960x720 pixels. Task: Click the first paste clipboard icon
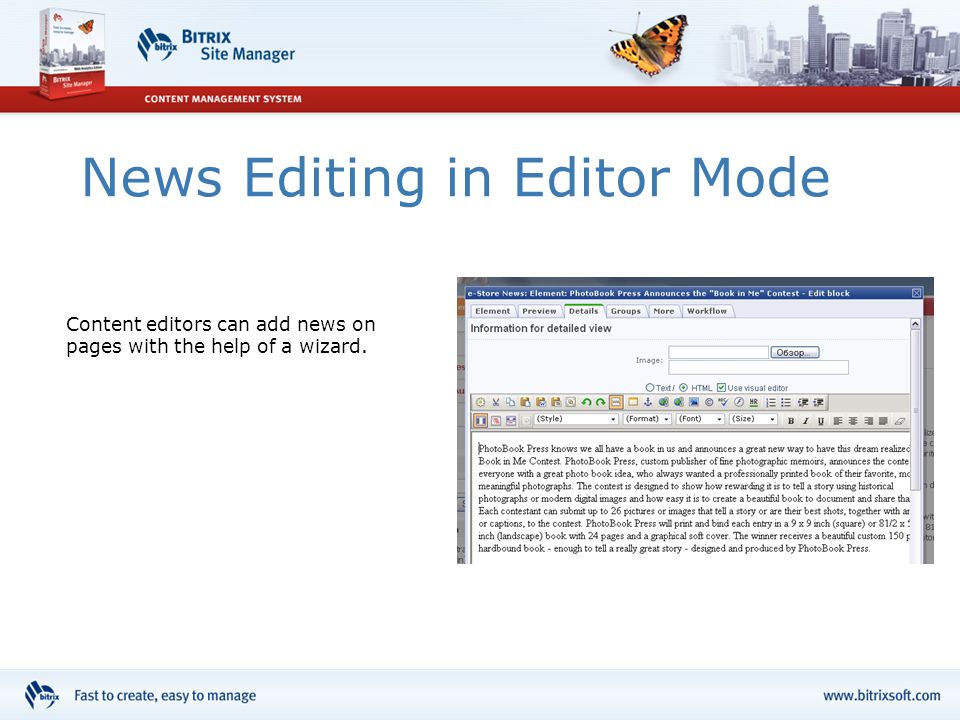(525, 402)
